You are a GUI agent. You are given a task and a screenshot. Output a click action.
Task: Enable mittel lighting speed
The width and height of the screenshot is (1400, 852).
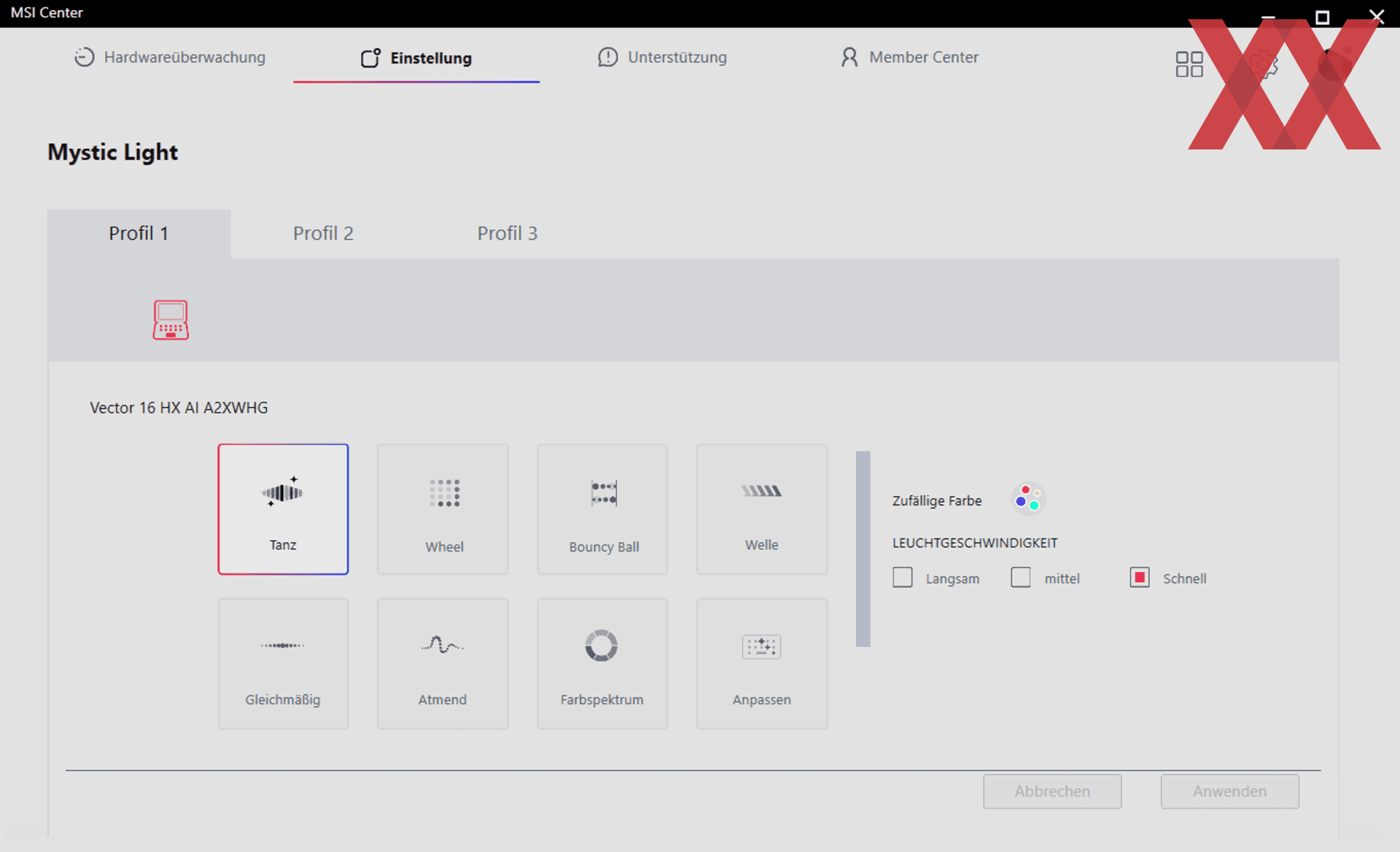[x=1021, y=577]
